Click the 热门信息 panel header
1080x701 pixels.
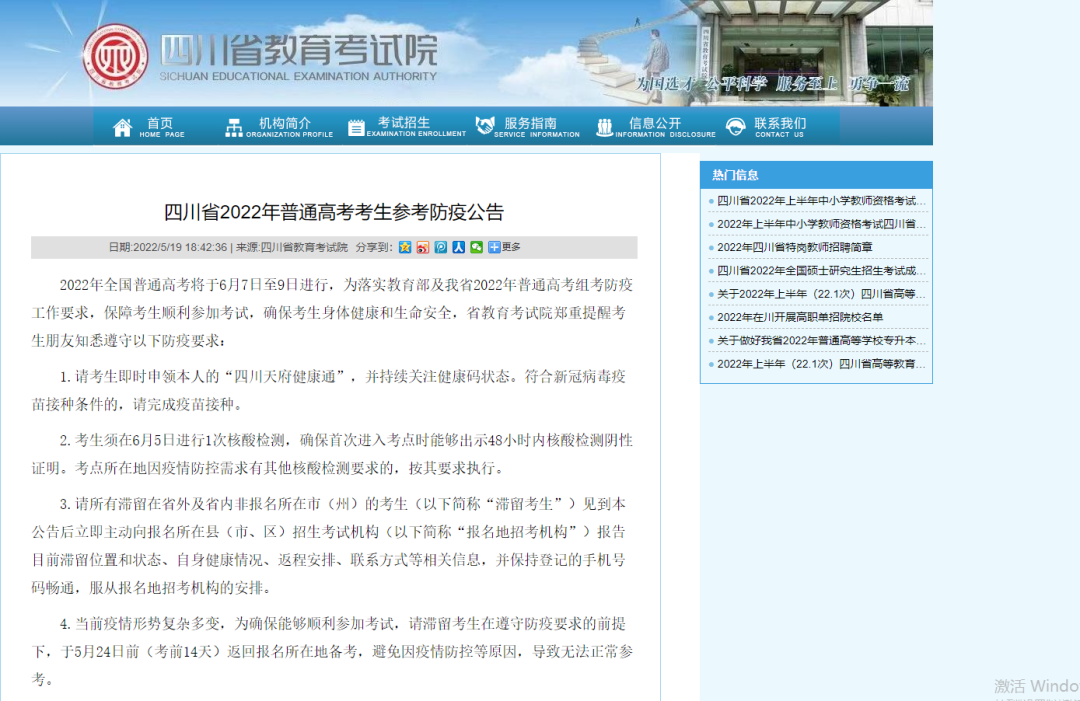(737, 175)
